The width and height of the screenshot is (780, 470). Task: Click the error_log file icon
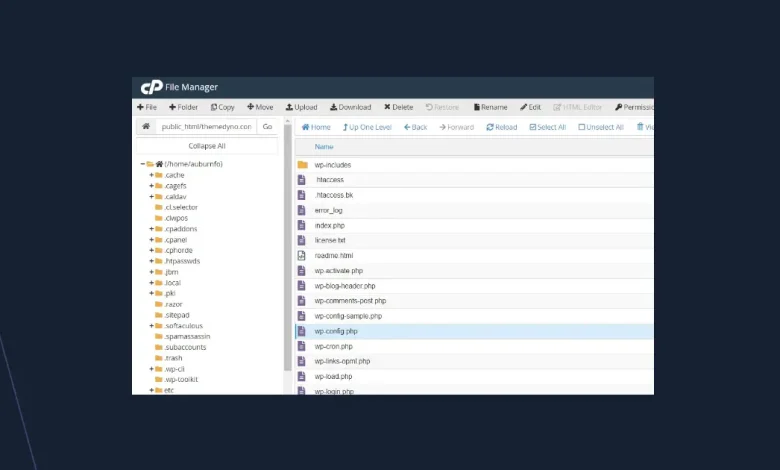tap(301, 210)
